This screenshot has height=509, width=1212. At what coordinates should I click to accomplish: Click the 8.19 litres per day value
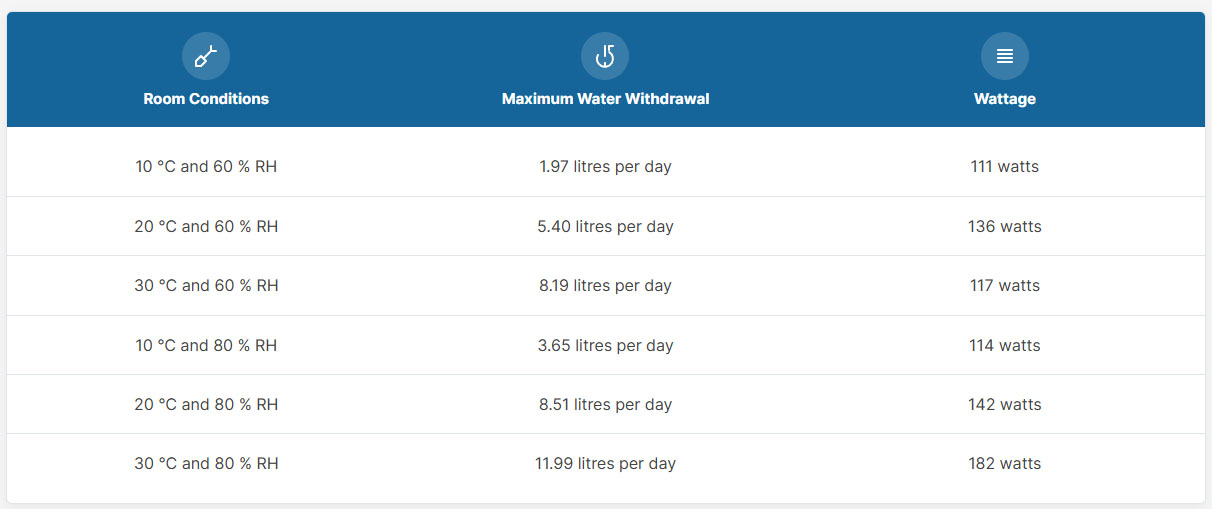pyautogui.click(x=605, y=286)
